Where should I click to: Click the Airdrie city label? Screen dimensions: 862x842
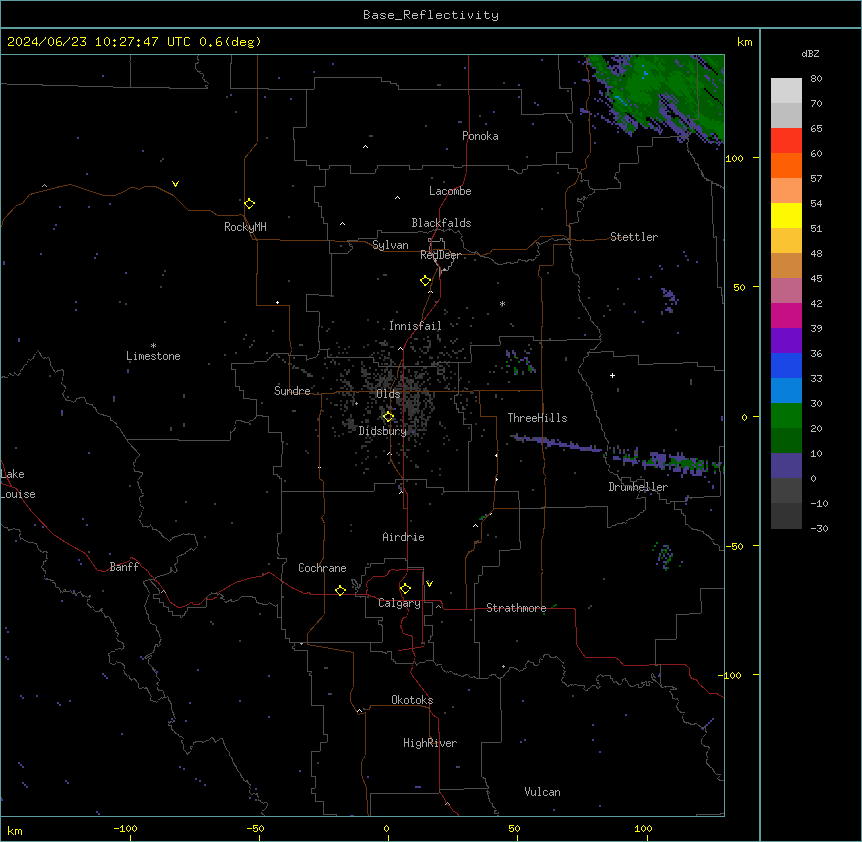(403, 537)
